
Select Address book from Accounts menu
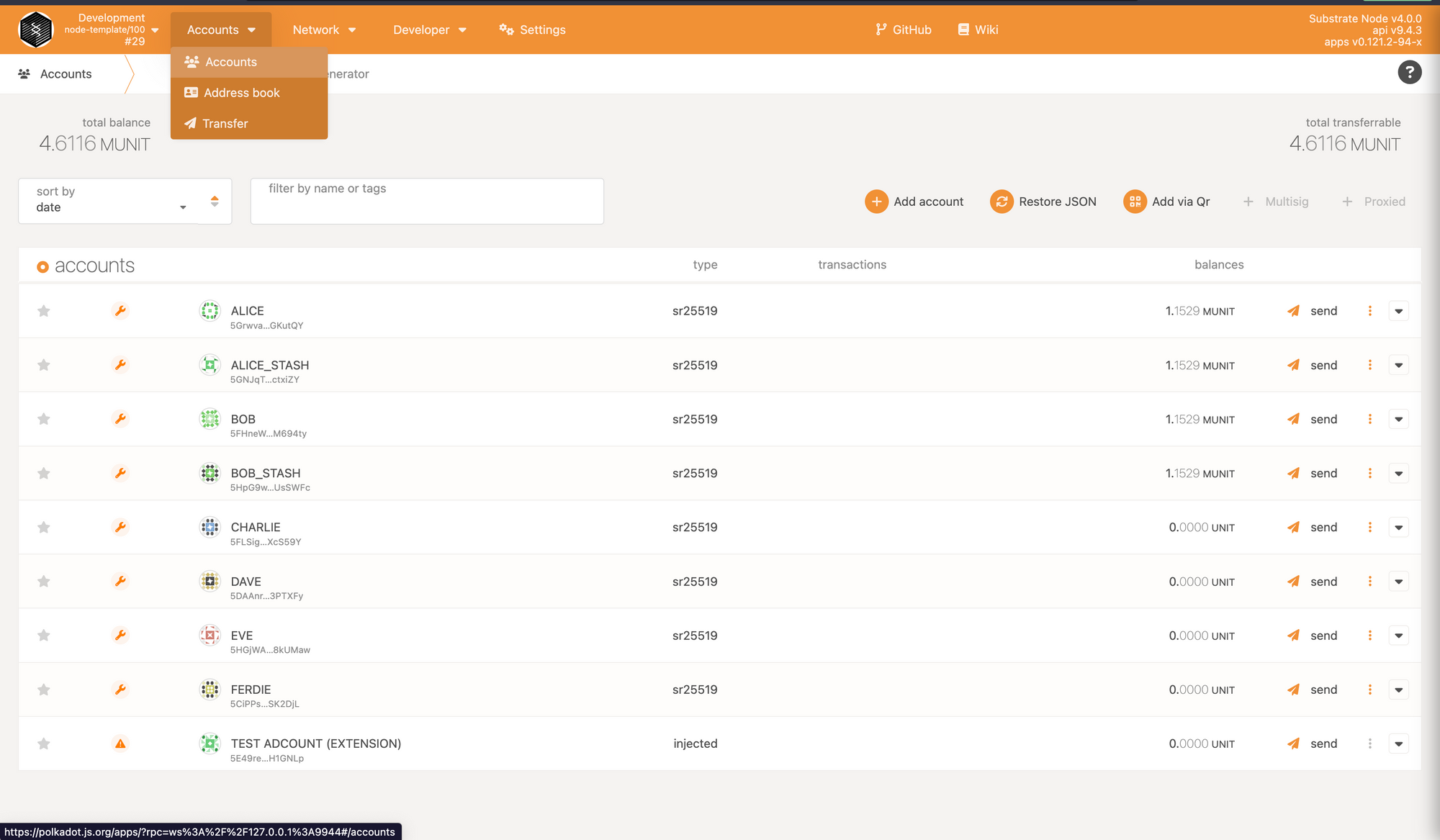(241, 93)
